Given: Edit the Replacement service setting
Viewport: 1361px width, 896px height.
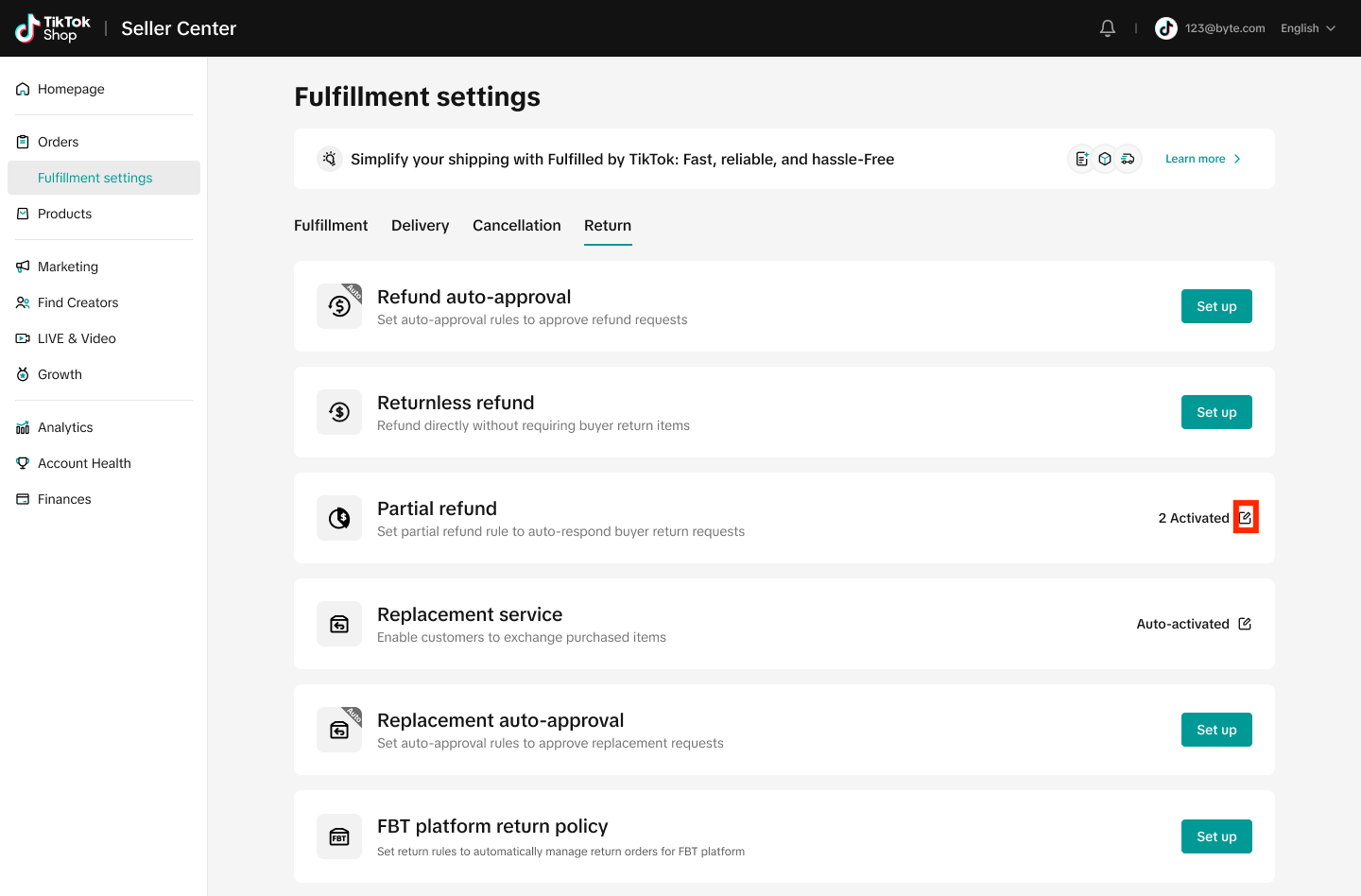Looking at the screenshot, I should 1245,624.
